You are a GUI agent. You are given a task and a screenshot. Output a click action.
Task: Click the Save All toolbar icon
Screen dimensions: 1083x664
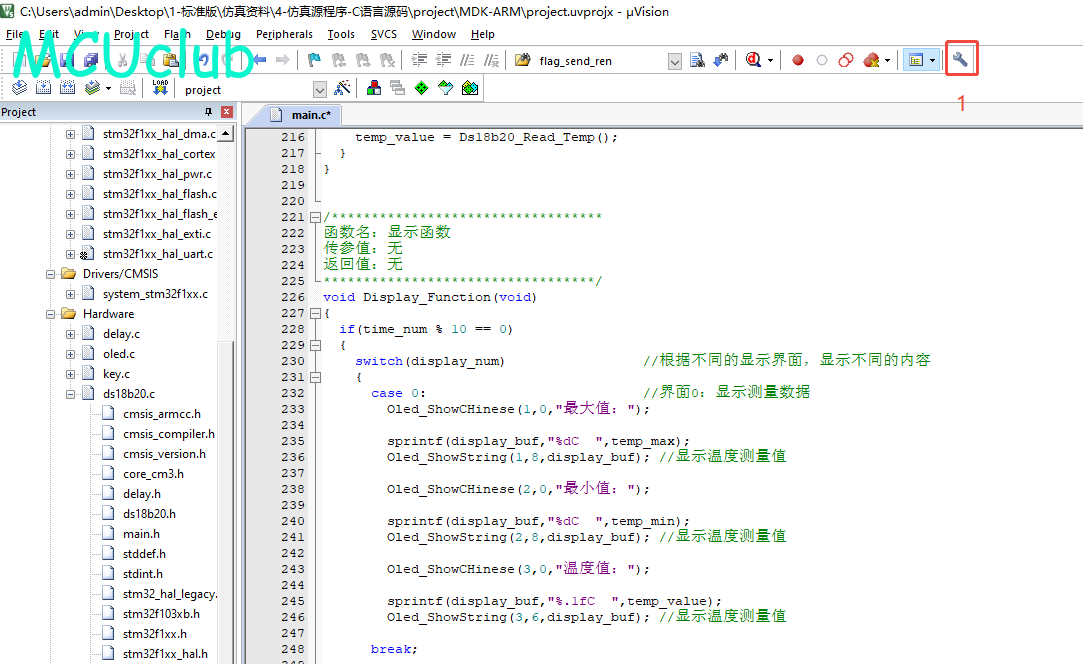pyautogui.click(x=90, y=60)
